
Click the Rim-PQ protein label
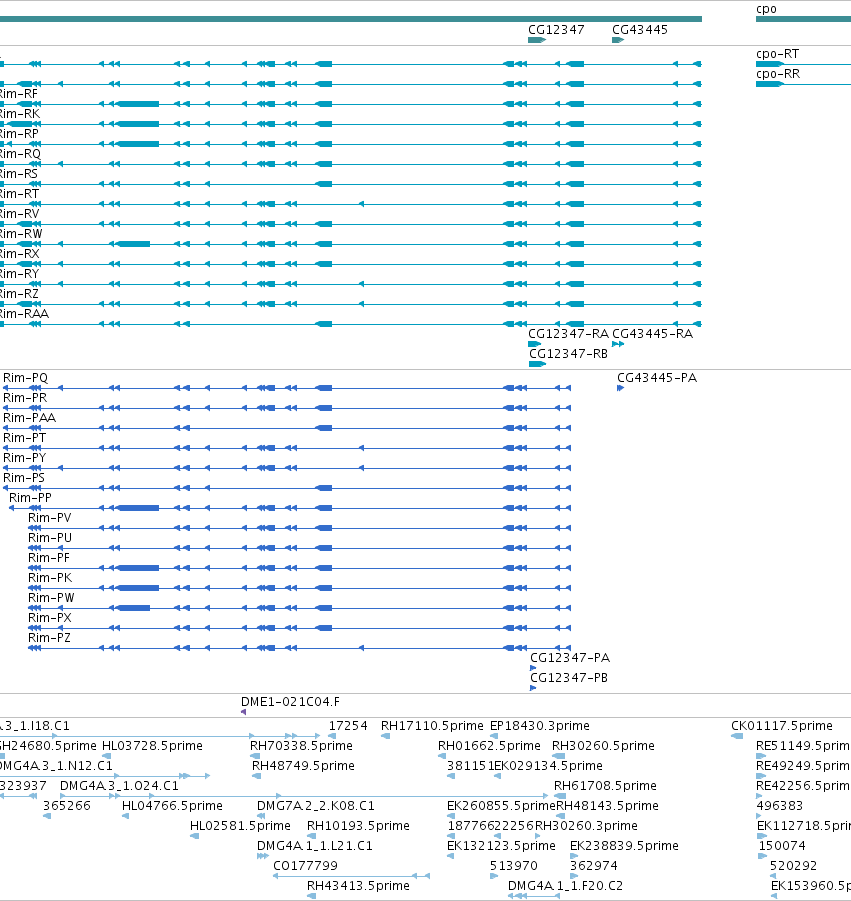pyautogui.click(x=25, y=378)
